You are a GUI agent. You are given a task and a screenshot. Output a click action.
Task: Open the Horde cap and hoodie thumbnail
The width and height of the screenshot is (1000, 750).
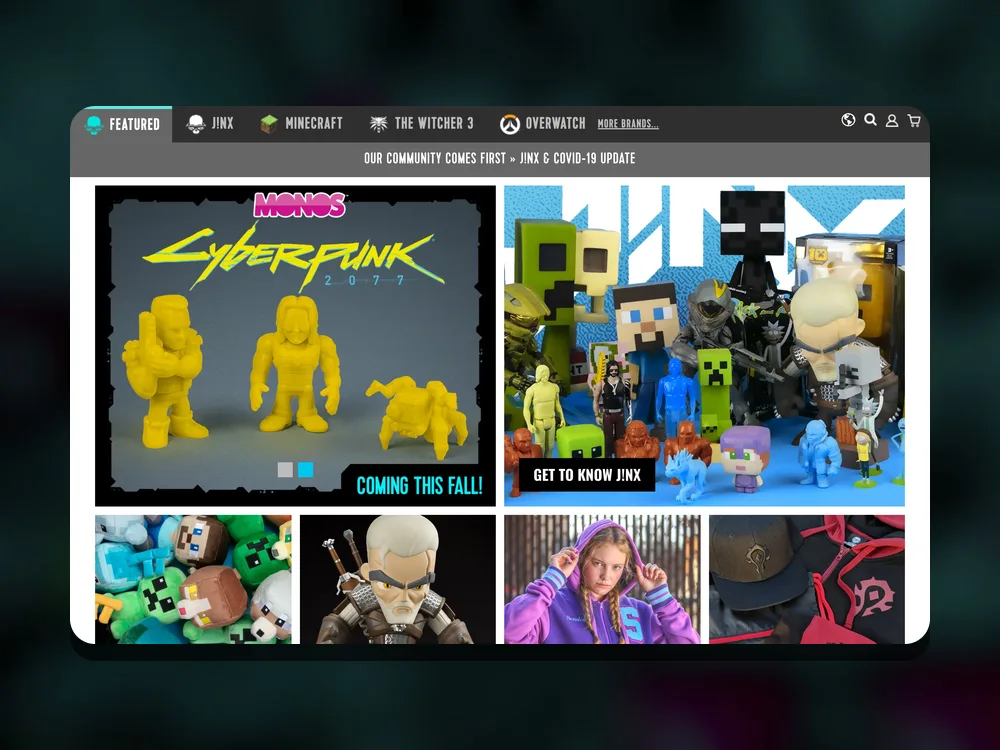[x=807, y=579]
